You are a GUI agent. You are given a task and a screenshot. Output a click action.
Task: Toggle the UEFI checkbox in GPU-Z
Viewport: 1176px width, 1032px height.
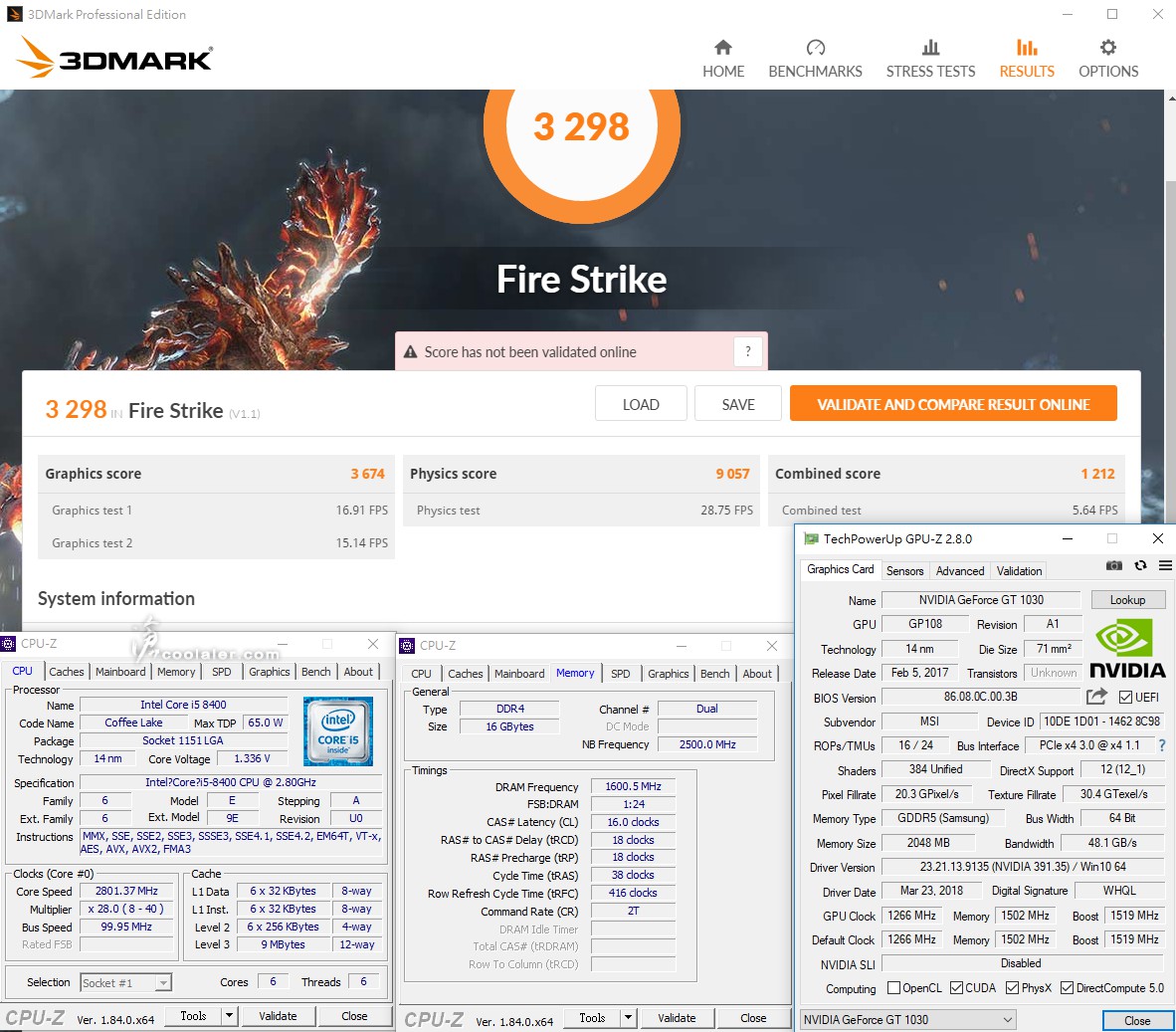pyautogui.click(x=1125, y=698)
